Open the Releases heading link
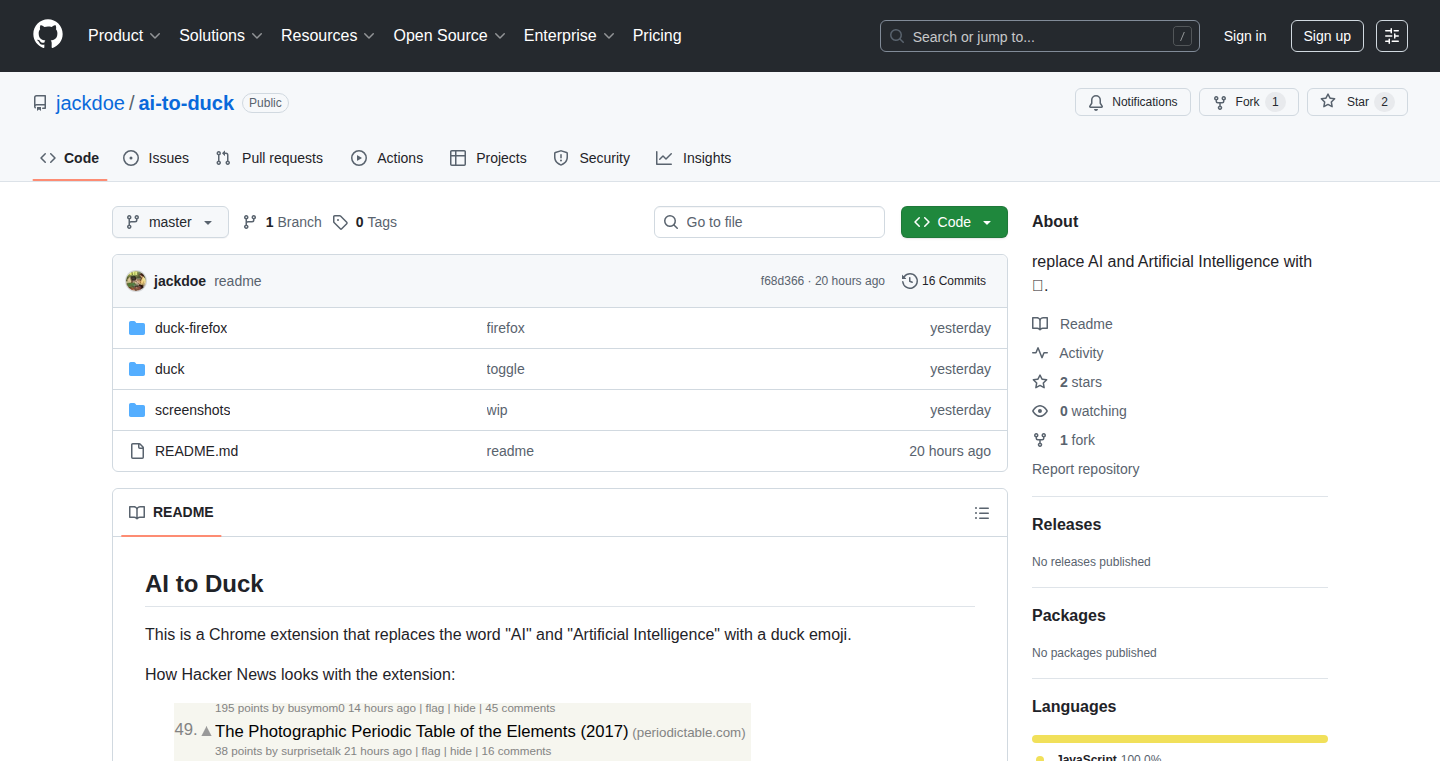The width and height of the screenshot is (1440, 761). tap(1066, 524)
